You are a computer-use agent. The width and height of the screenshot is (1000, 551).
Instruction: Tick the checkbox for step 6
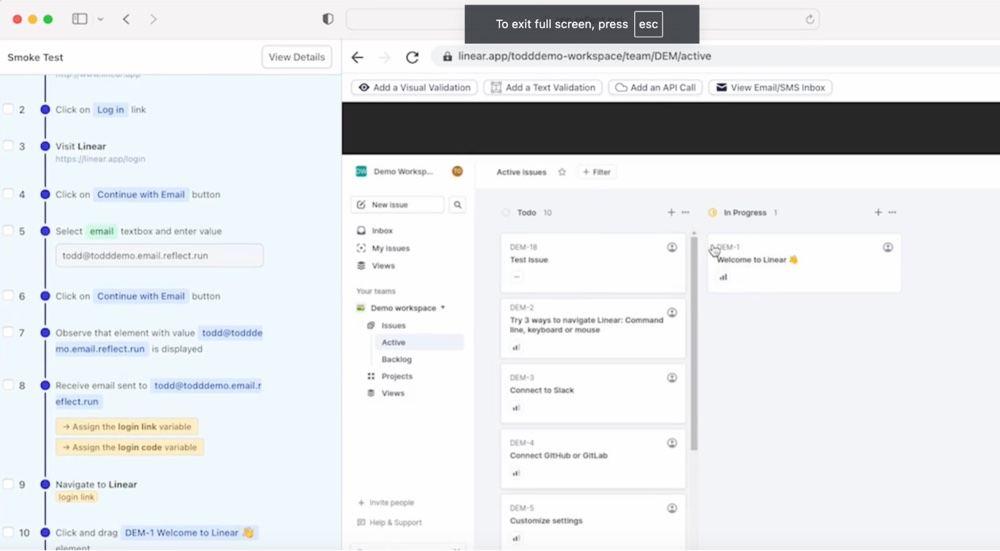[8, 295]
